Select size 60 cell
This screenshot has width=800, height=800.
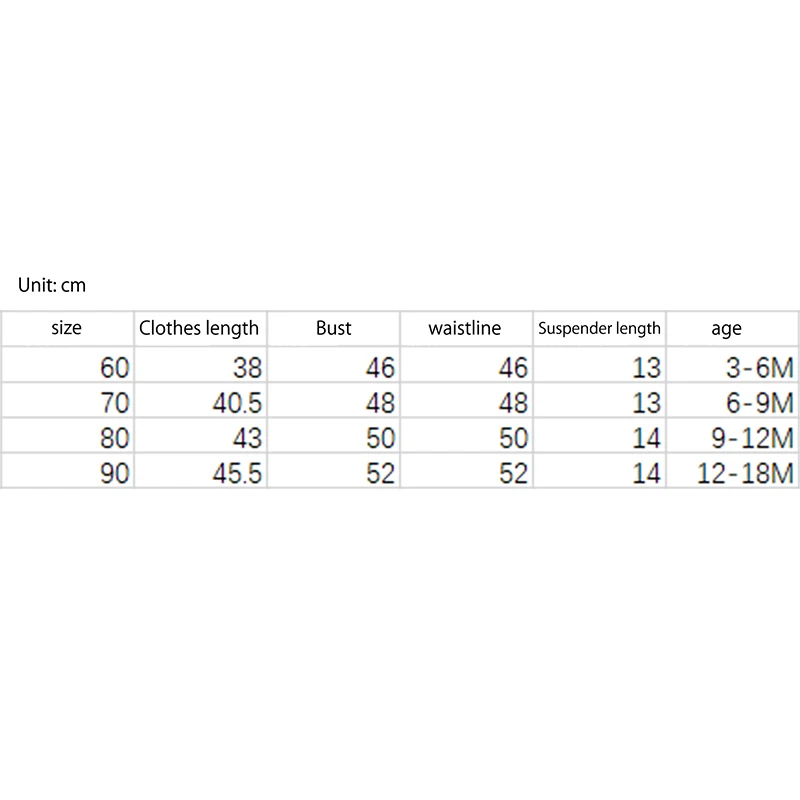(x=115, y=368)
